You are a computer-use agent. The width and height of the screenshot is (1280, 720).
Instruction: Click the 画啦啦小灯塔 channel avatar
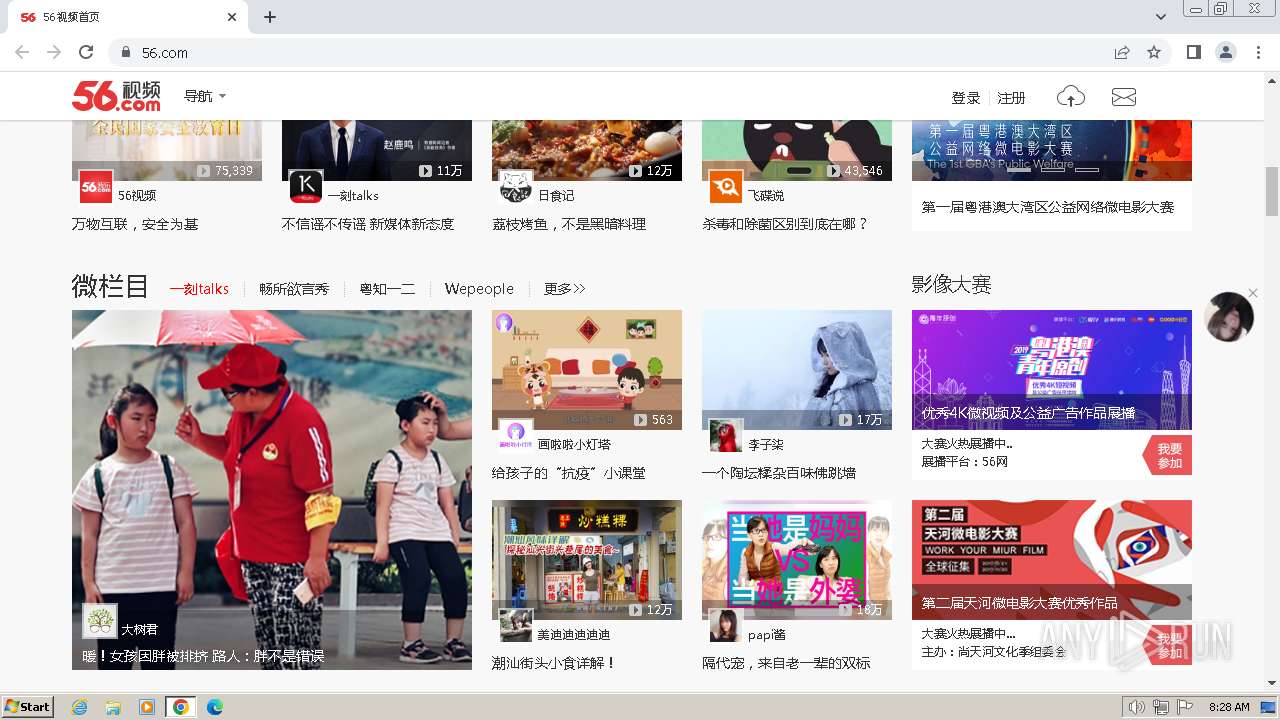516,436
